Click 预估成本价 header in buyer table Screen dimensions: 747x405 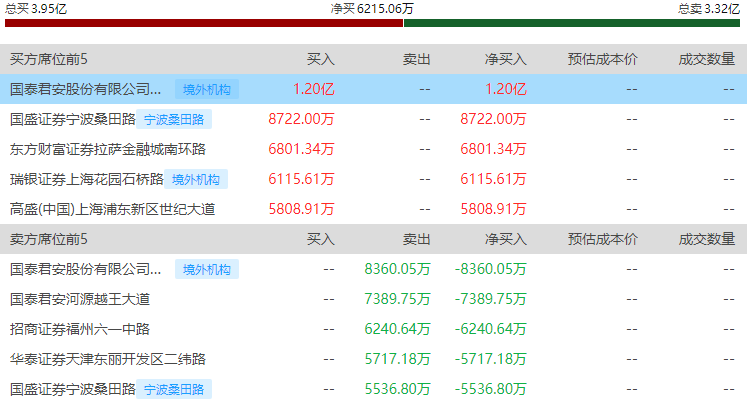click(603, 59)
